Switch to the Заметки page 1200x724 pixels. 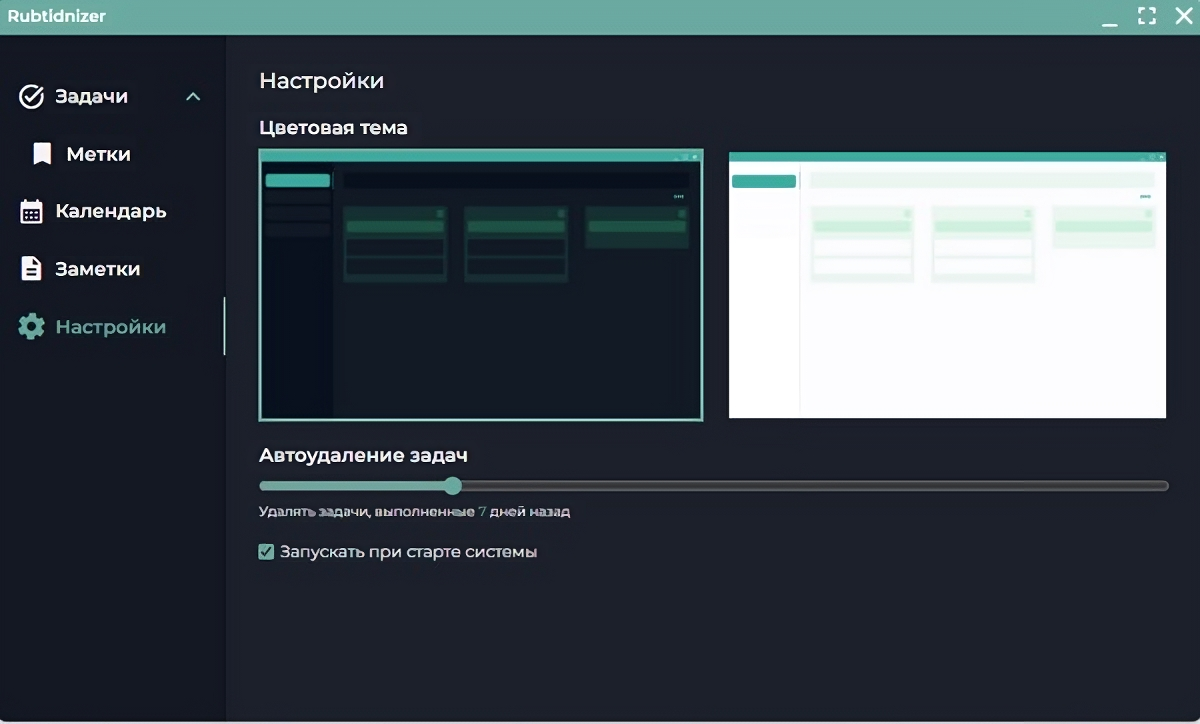98,269
